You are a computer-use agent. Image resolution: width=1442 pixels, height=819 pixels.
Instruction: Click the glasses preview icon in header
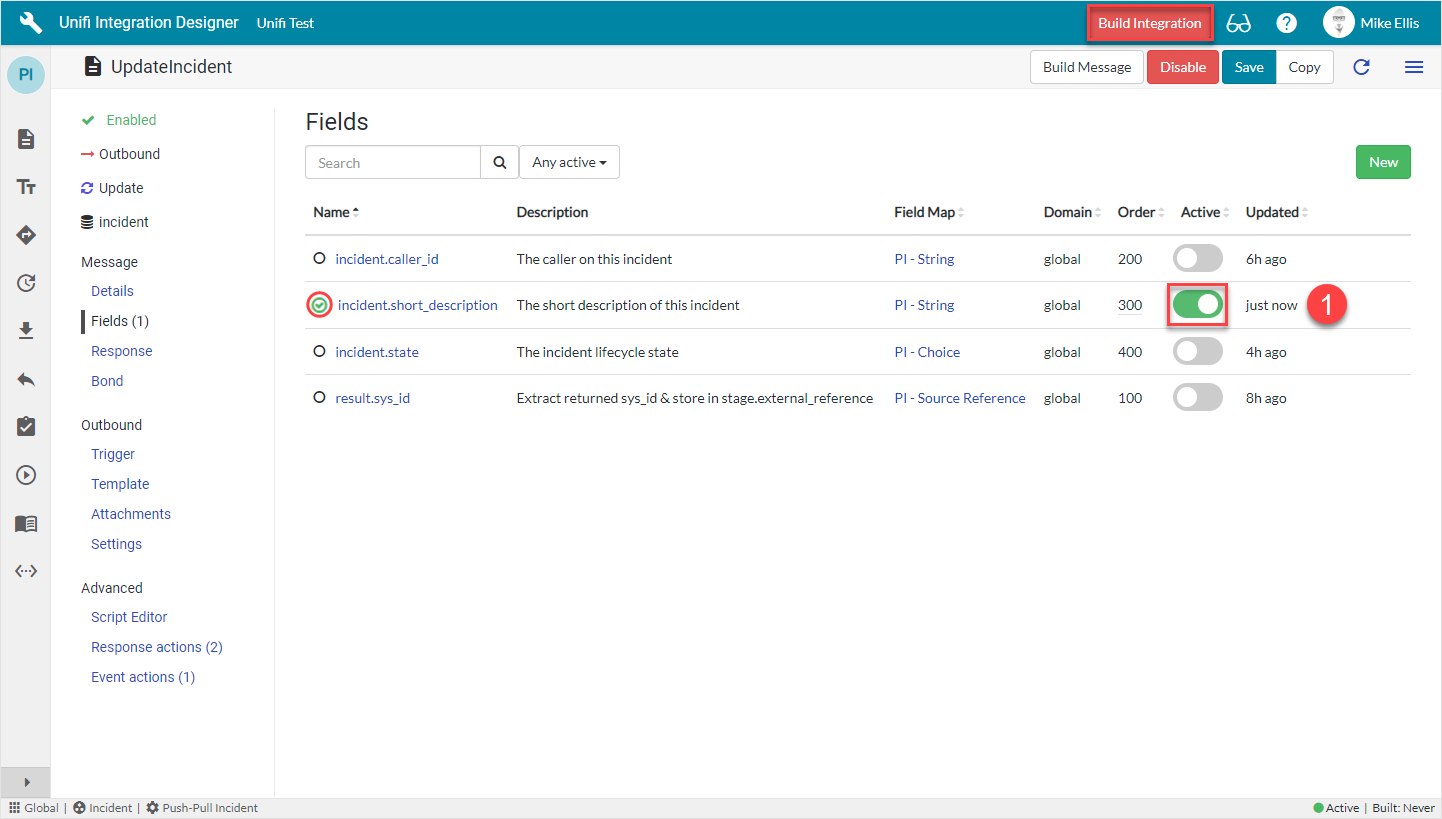[x=1238, y=23]
